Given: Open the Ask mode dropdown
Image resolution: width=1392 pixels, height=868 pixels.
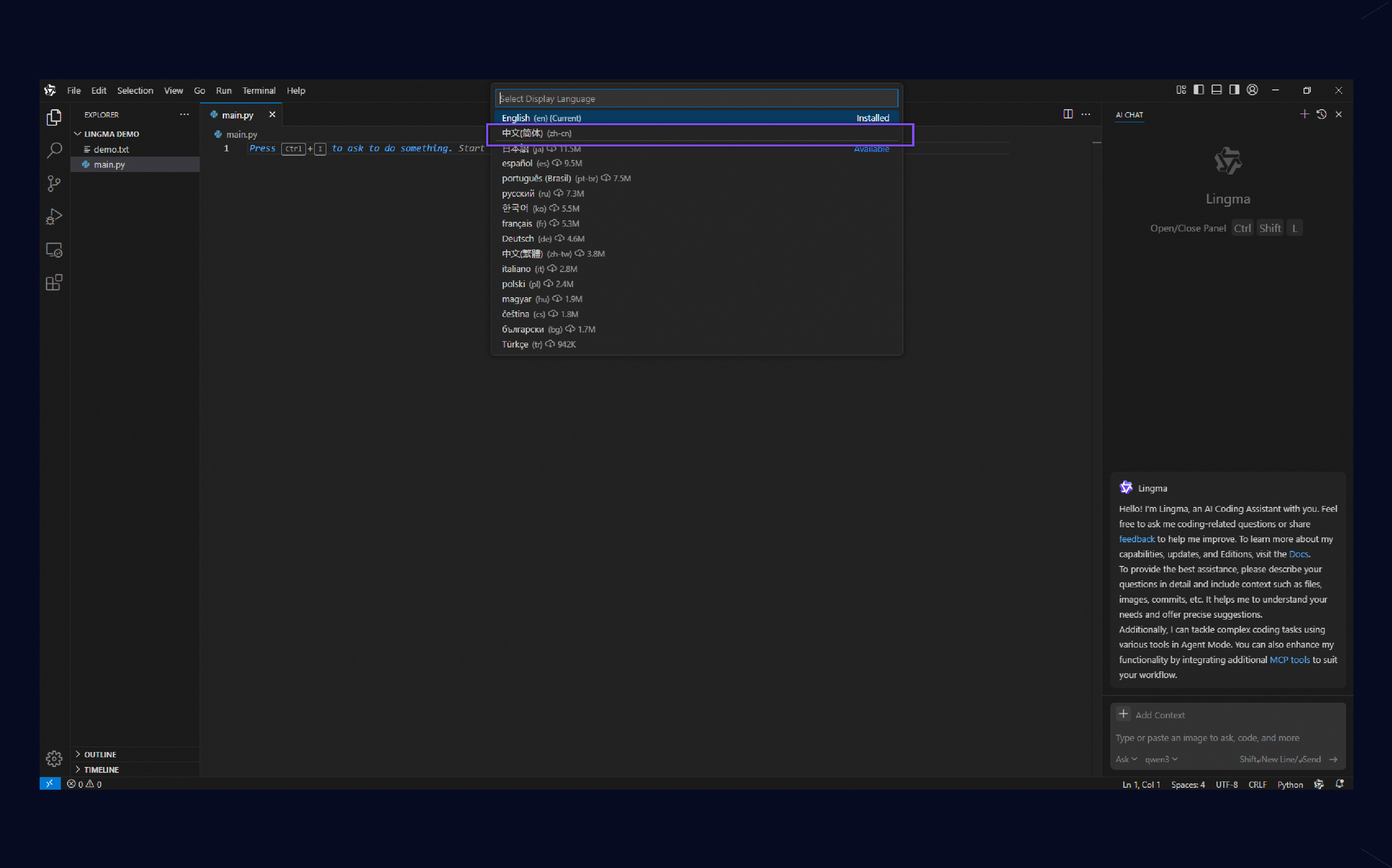Looking at the screenshot, I should 1126,759.
